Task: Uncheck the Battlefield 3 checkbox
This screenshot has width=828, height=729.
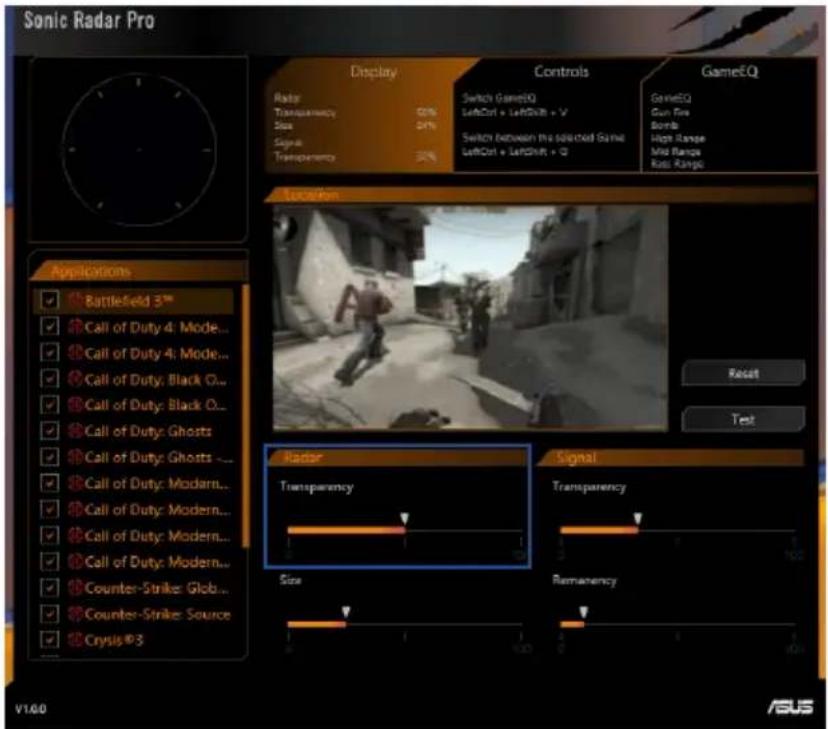Action: point(50,300)
